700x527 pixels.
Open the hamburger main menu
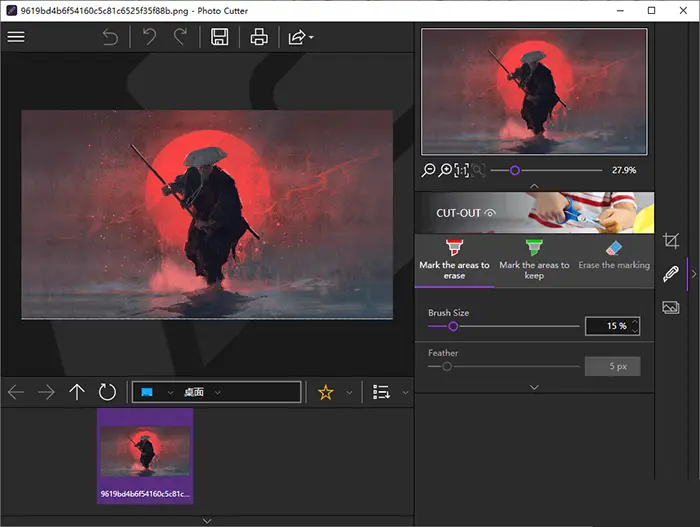point(16,37)
